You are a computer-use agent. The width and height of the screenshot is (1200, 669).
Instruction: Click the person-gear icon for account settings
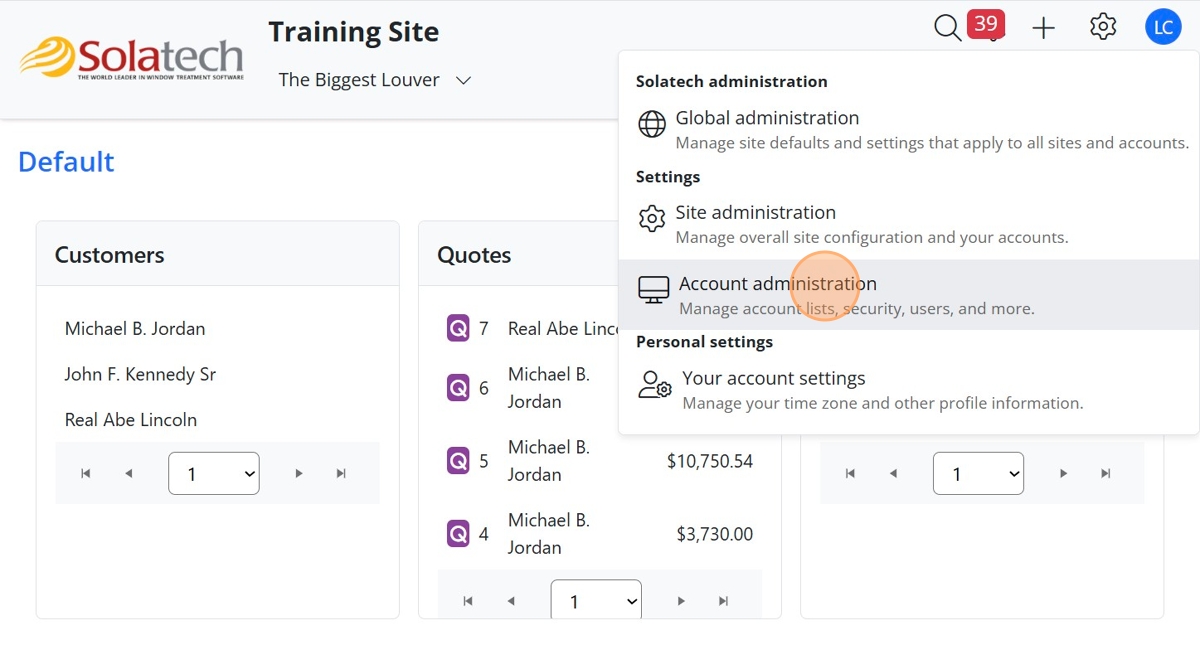pos(655,385)
